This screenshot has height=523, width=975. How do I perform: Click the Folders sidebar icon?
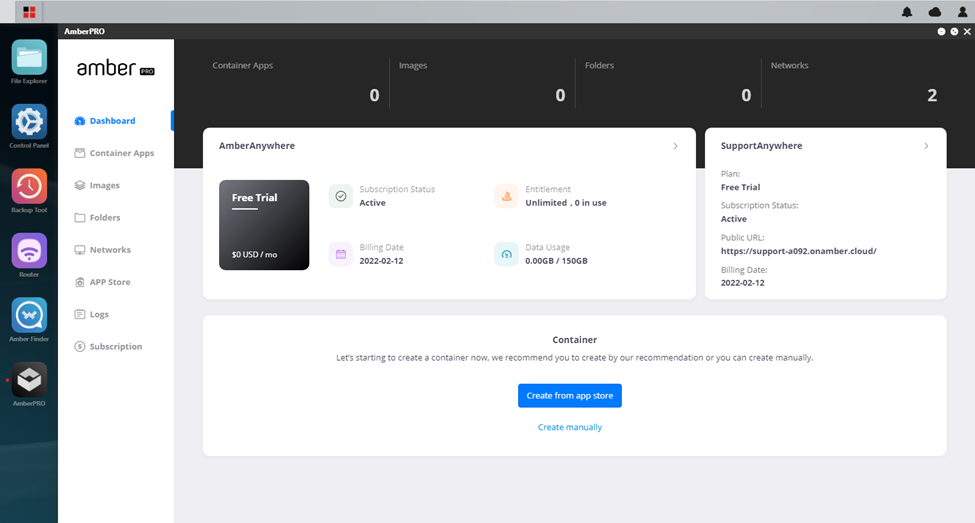pos(80,218)
